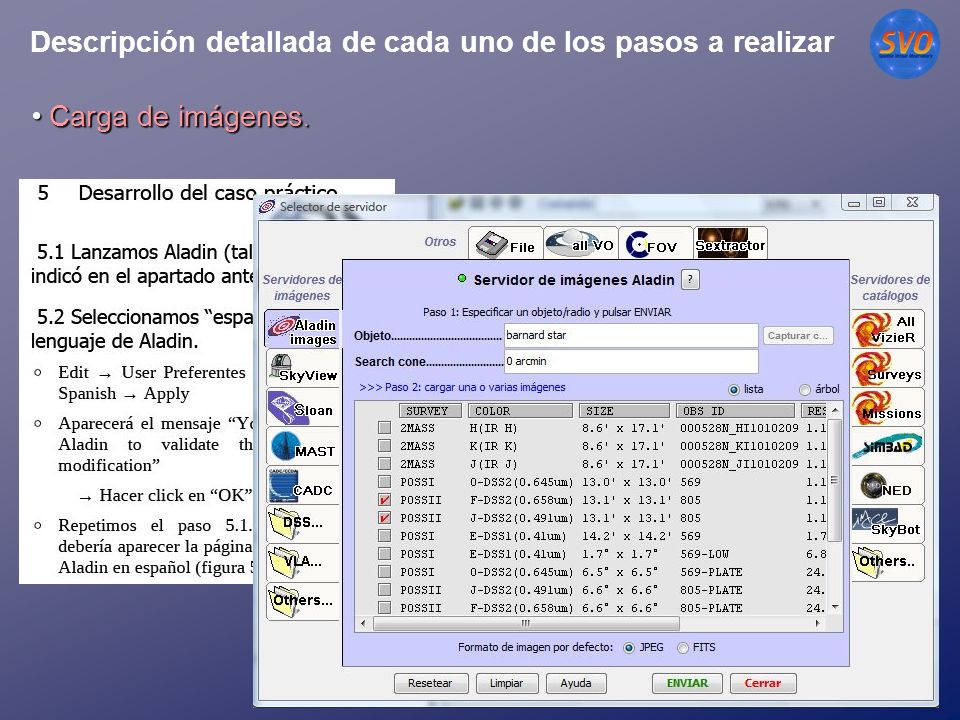Open the DSS... folder of servers

304,523
